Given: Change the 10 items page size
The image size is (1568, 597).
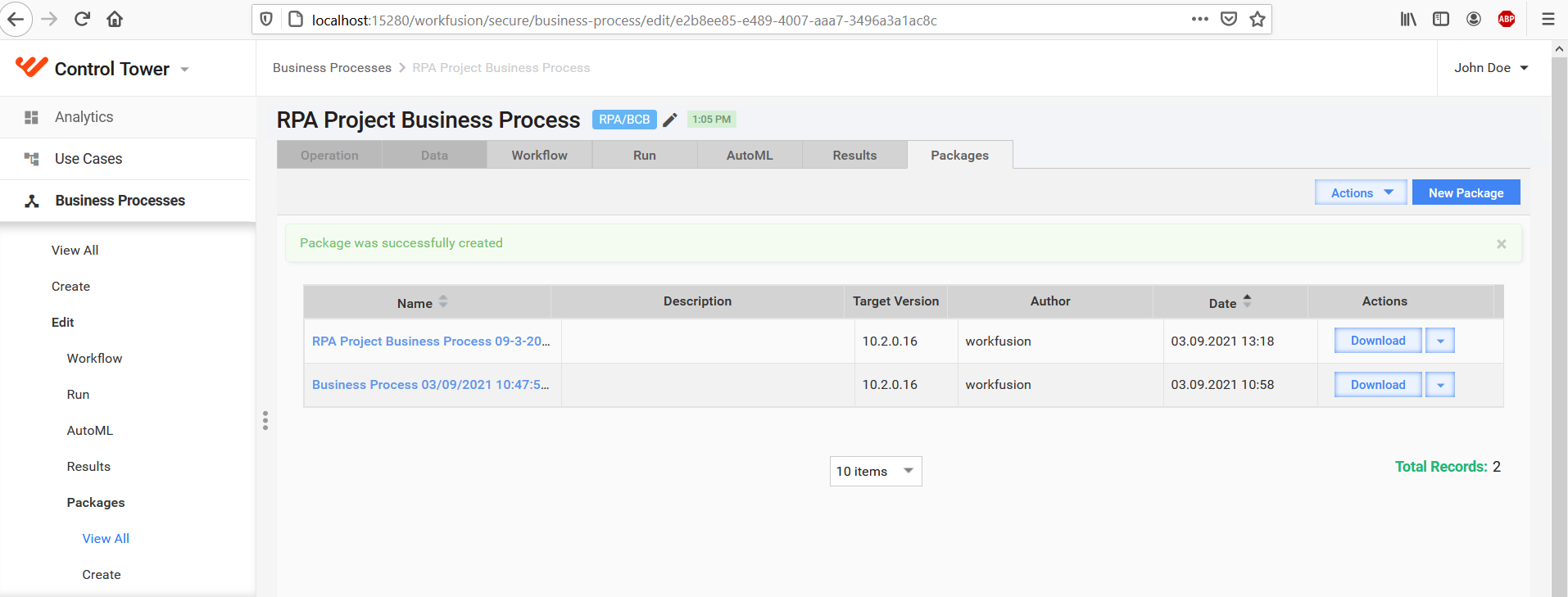Looking at the screenshot, I should coord(876,472).
